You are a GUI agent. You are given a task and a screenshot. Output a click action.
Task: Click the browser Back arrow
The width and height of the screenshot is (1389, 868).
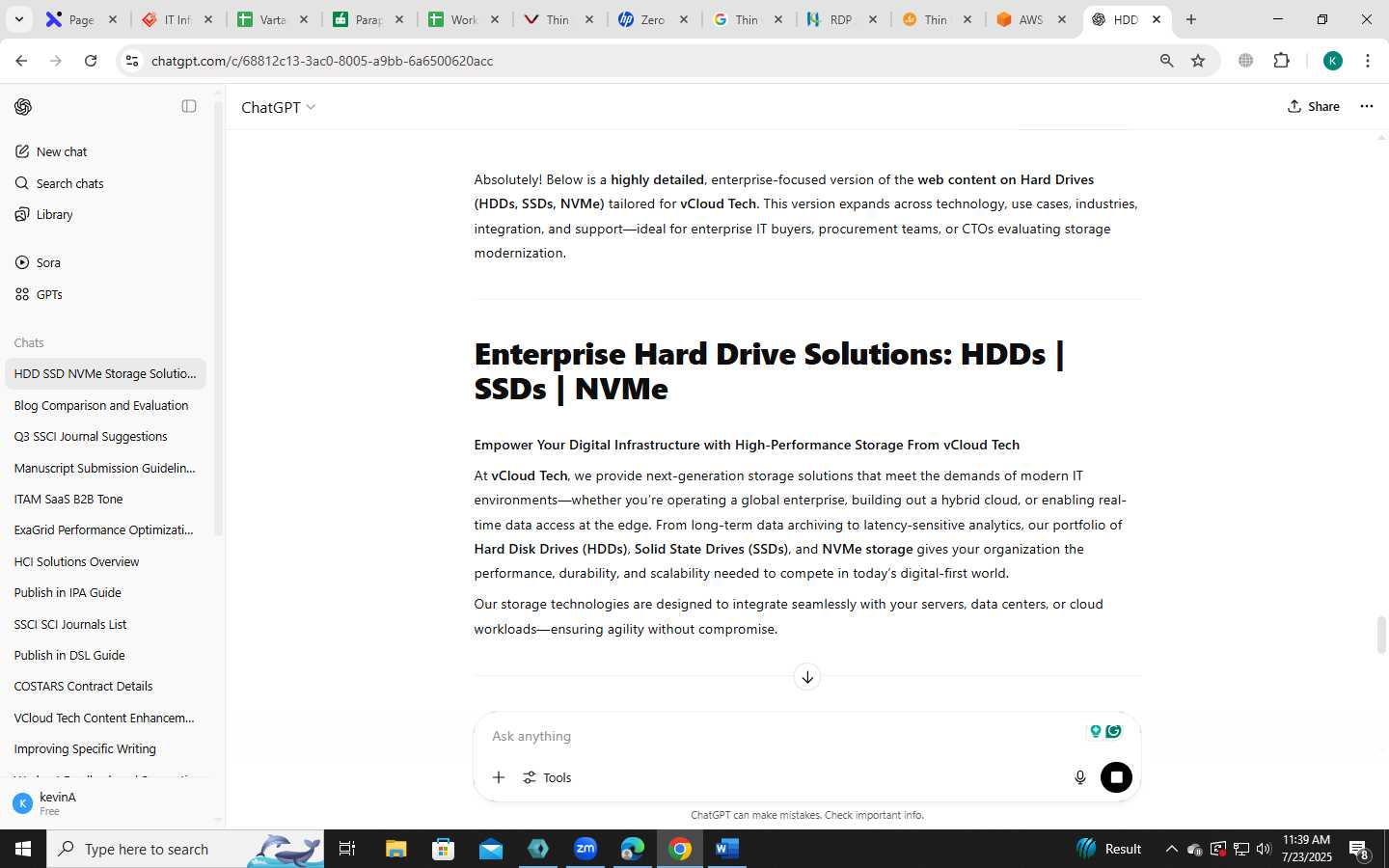[x=21, y=61]
